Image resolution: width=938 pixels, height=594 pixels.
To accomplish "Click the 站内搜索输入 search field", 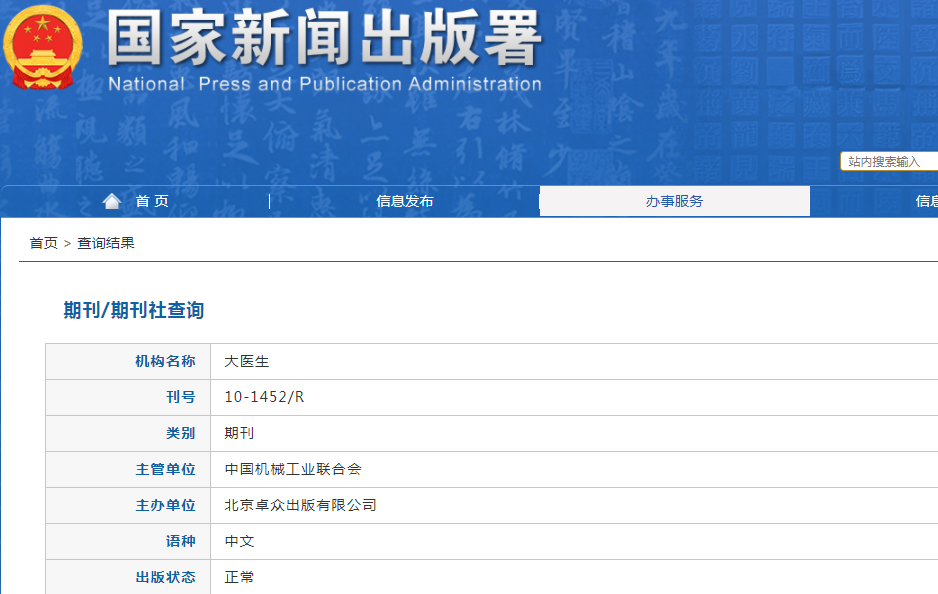I will [x=889, y=162].
